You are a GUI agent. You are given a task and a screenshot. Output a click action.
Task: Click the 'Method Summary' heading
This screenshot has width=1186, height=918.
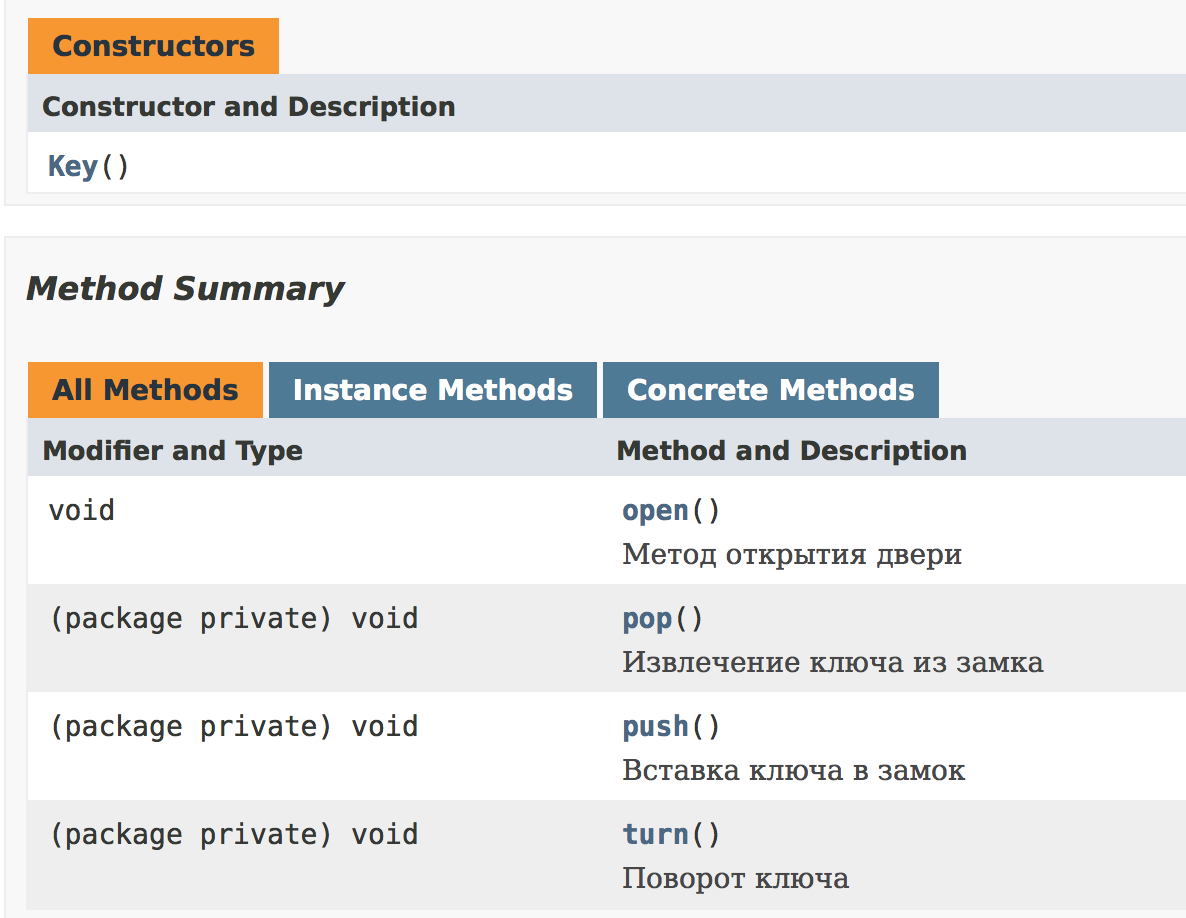185,289
